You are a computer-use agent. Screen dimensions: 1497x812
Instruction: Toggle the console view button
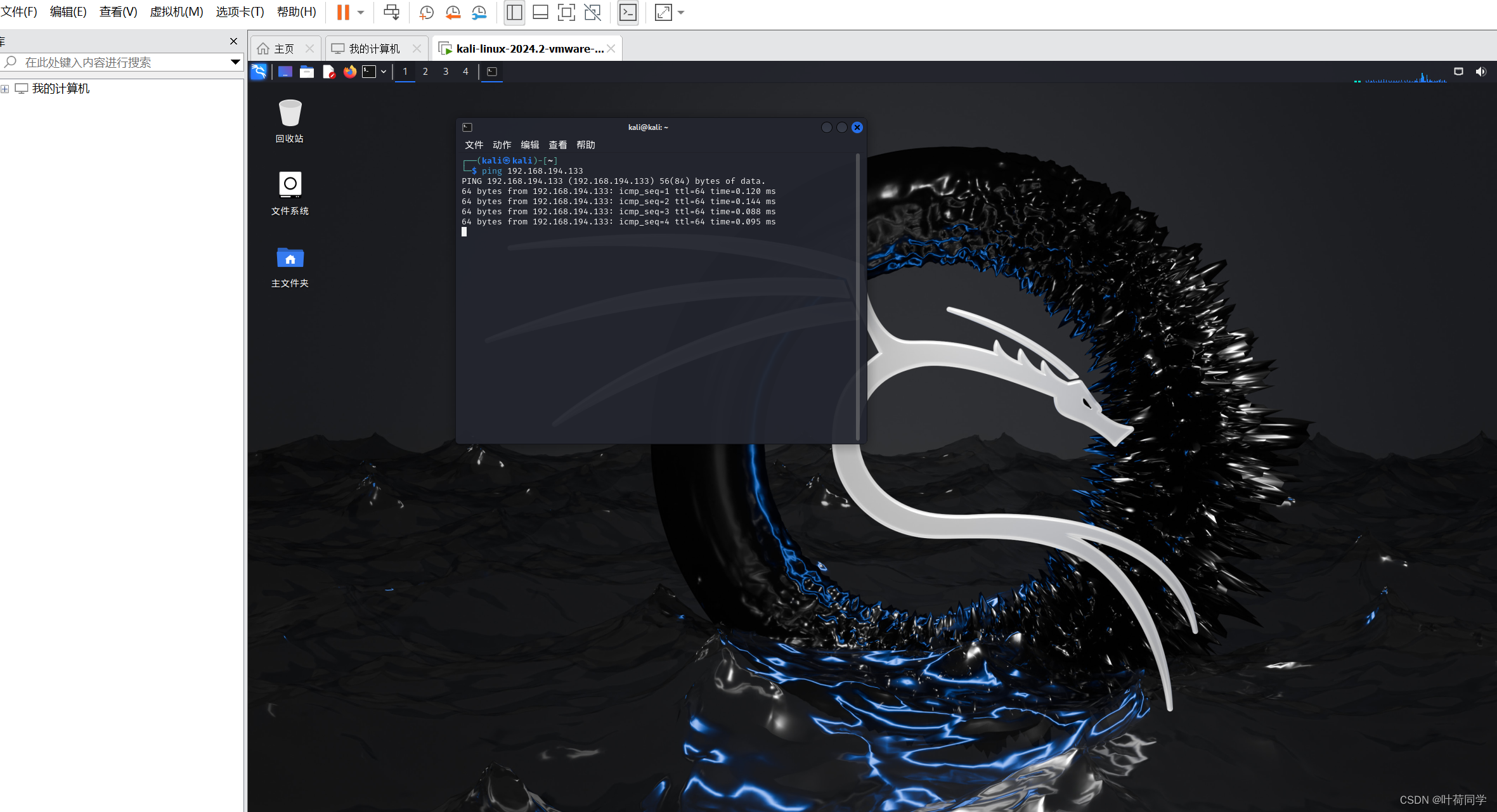(x=628, y=12)
